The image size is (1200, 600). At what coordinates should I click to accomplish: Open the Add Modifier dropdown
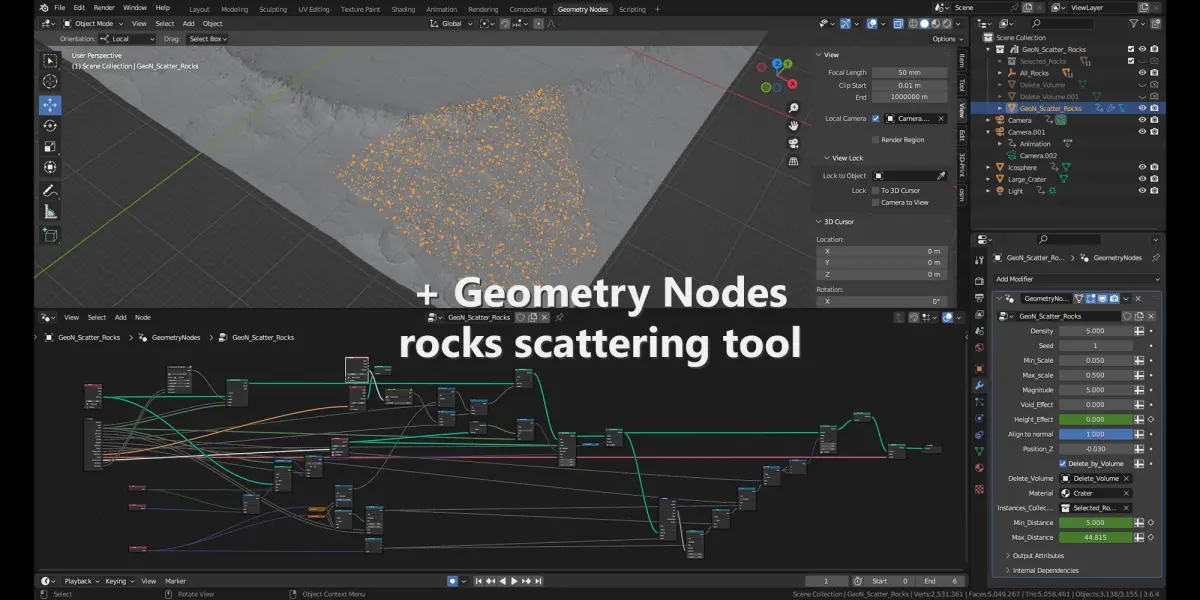[x=1078, y=279]
